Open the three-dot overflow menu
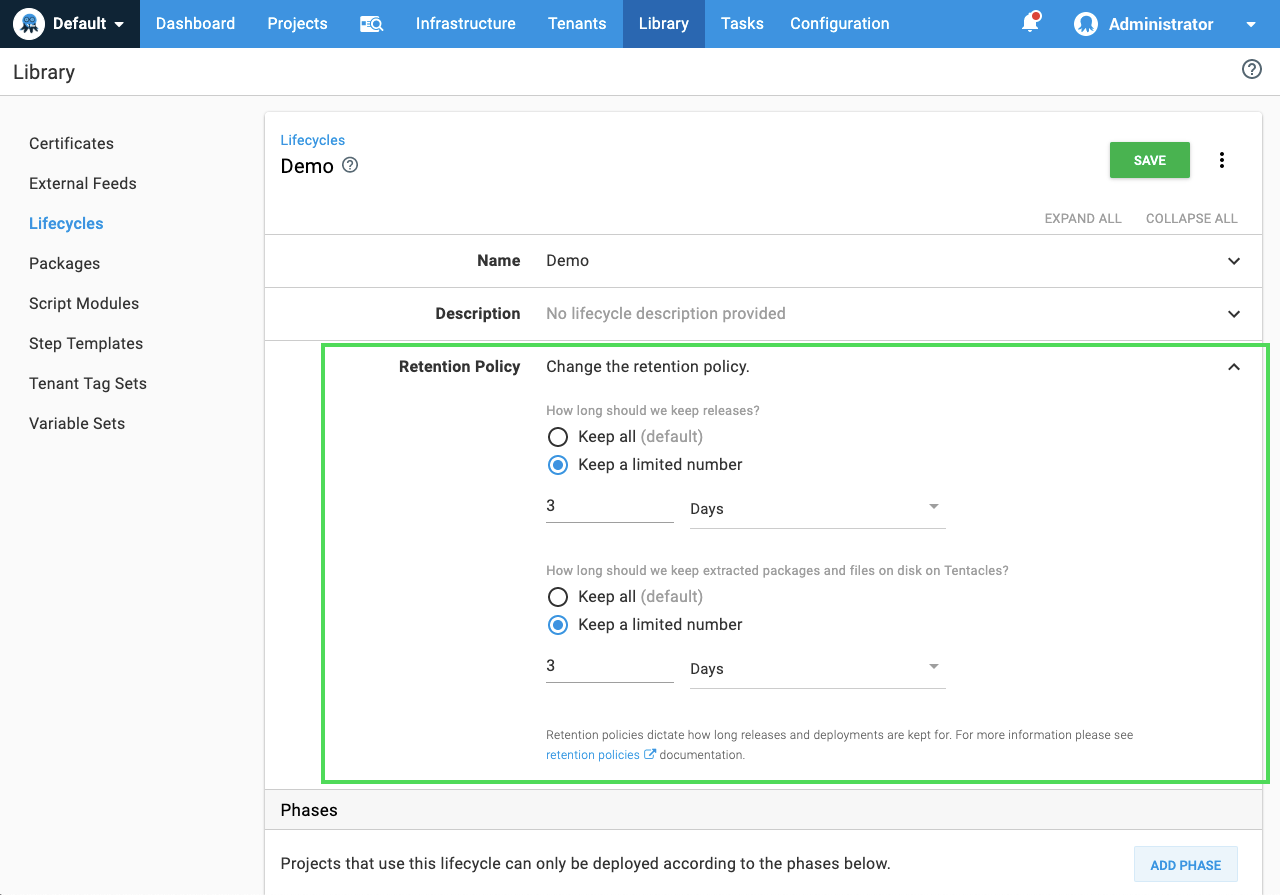 click(x=1221, y=160)
